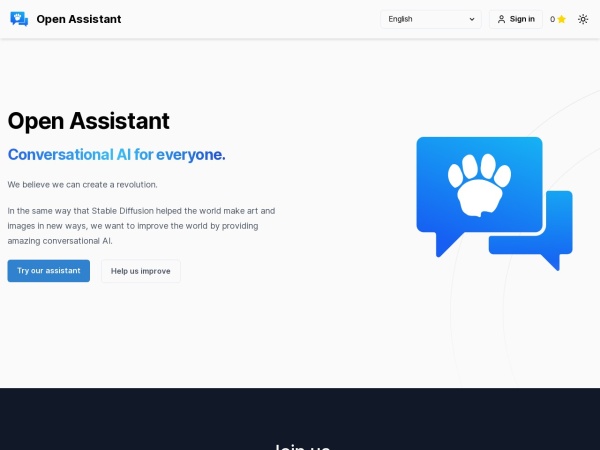
Task: Click the user silhouette icon beside Sign in
Action: pyautogui.click(x=502, y=19)
